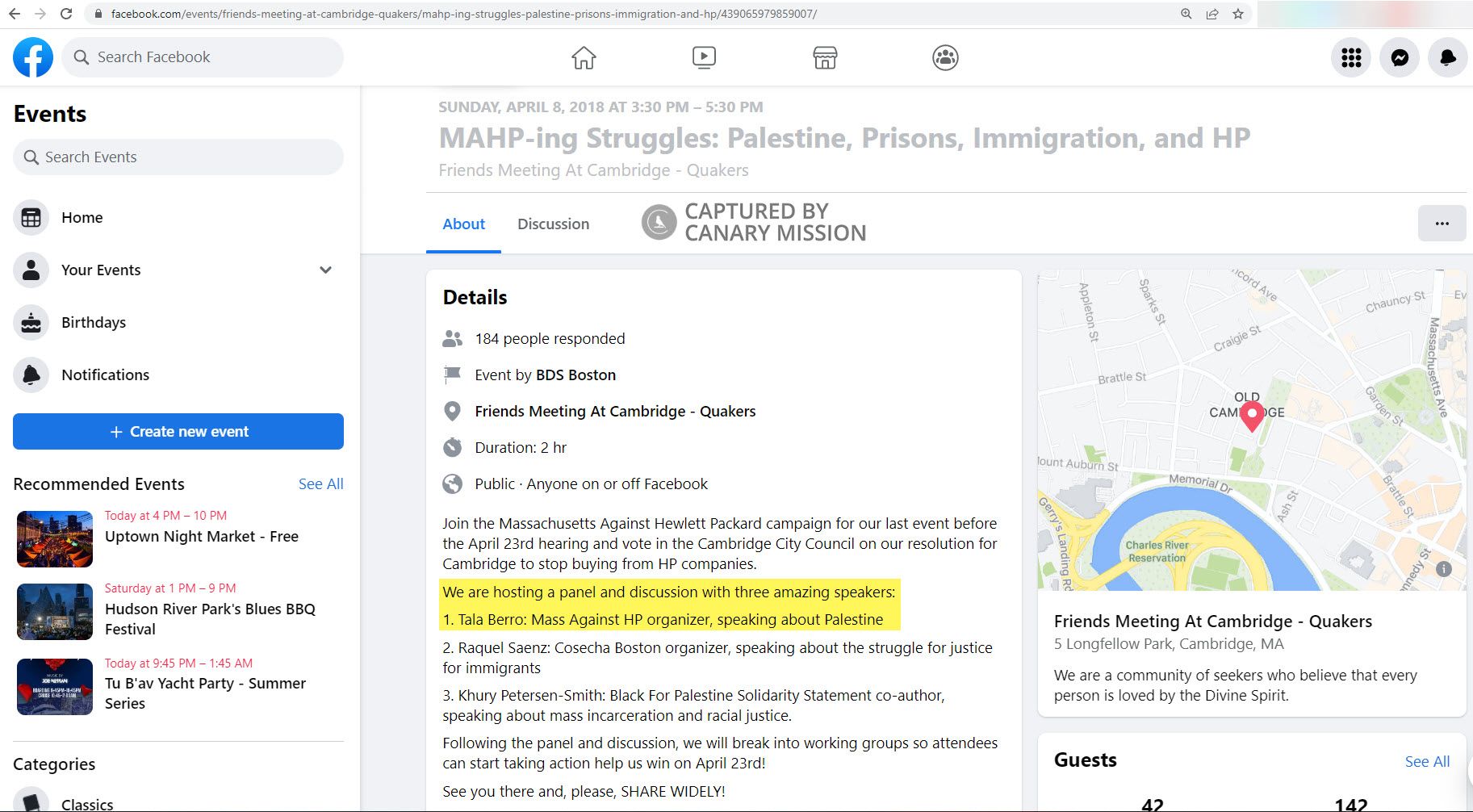Click the Facebook logo icon

[33, 57]
